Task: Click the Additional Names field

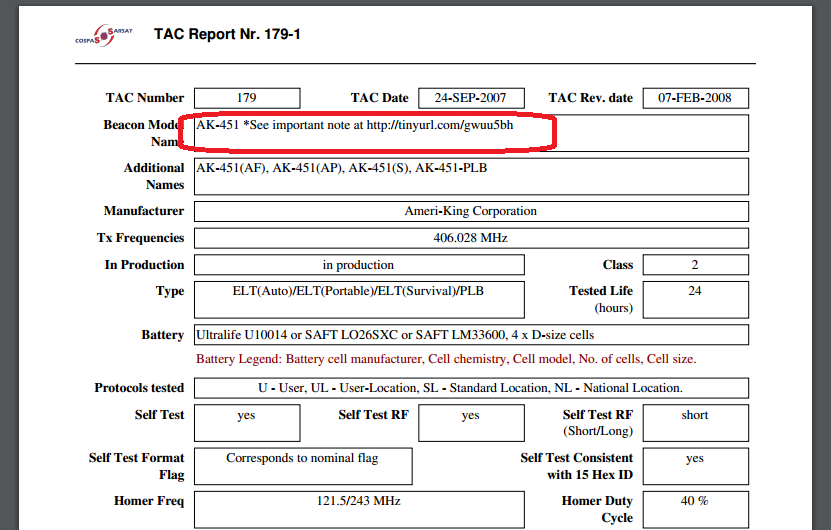Action: 470,177
